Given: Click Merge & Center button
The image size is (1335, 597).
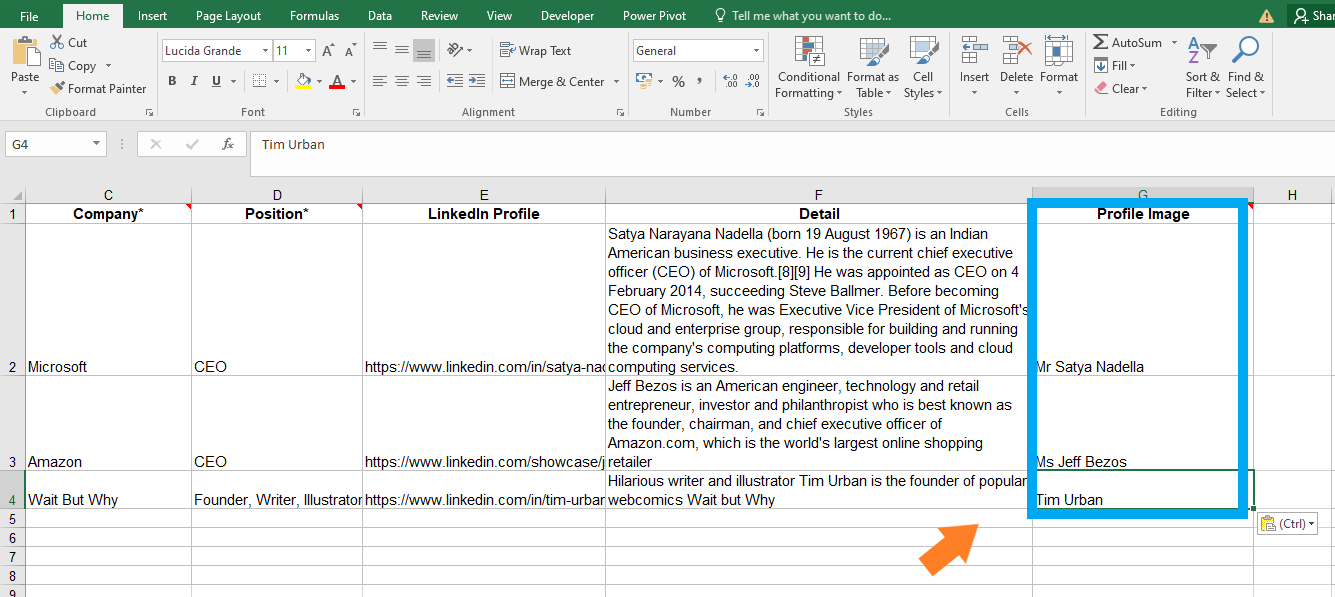Looking at the screenshot, I should pyautogui.click(x=552, y=82).
